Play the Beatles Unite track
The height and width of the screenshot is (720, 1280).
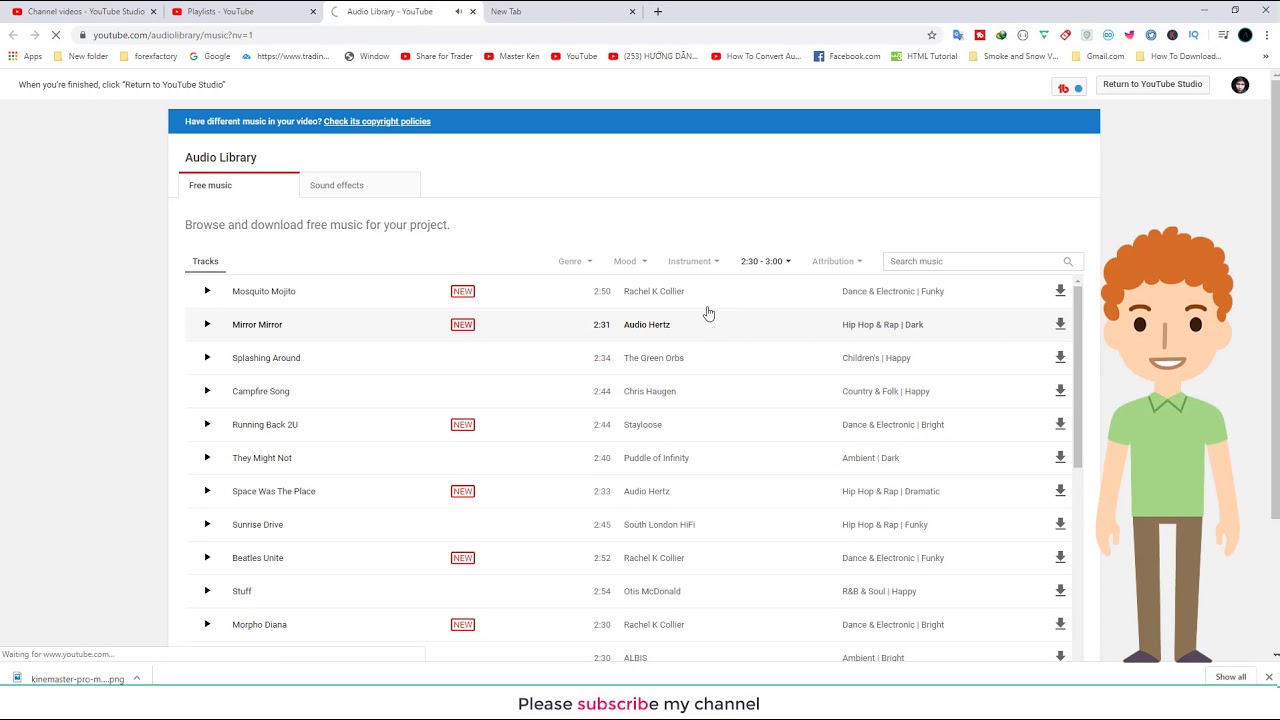207,557
